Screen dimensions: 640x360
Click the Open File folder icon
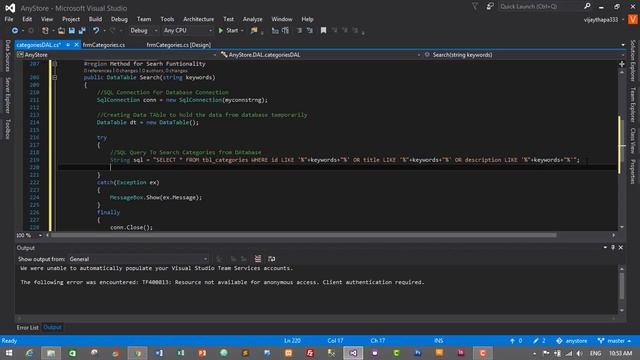click(x=61, y=31)
